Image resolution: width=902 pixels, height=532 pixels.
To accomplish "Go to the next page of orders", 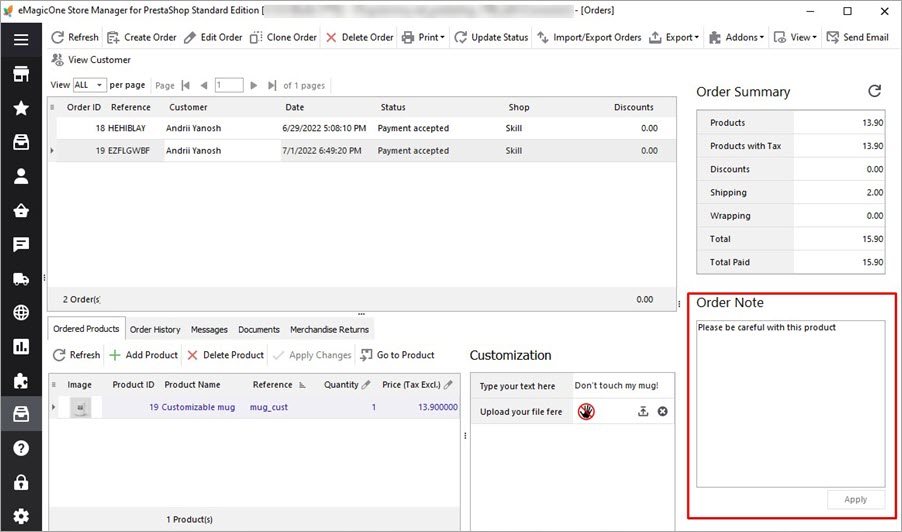I will tap(254, 86).
